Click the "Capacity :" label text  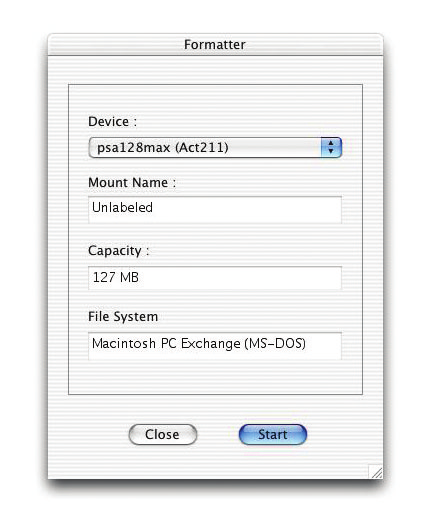click(x=119, y=251)
